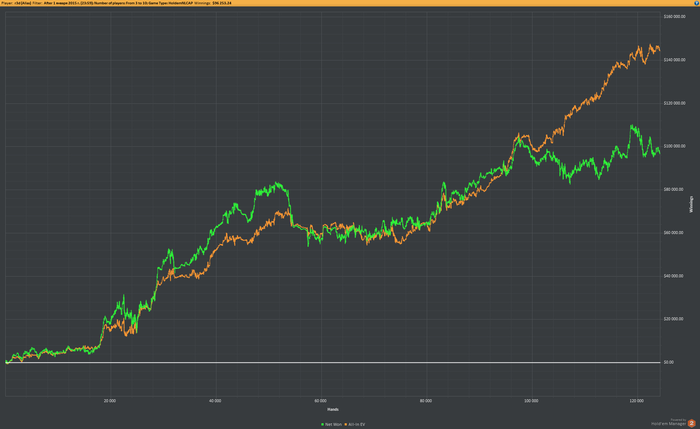Click the blue help icon at top-right
Viewport: 700px width, 429px height.
pos(697,3)
